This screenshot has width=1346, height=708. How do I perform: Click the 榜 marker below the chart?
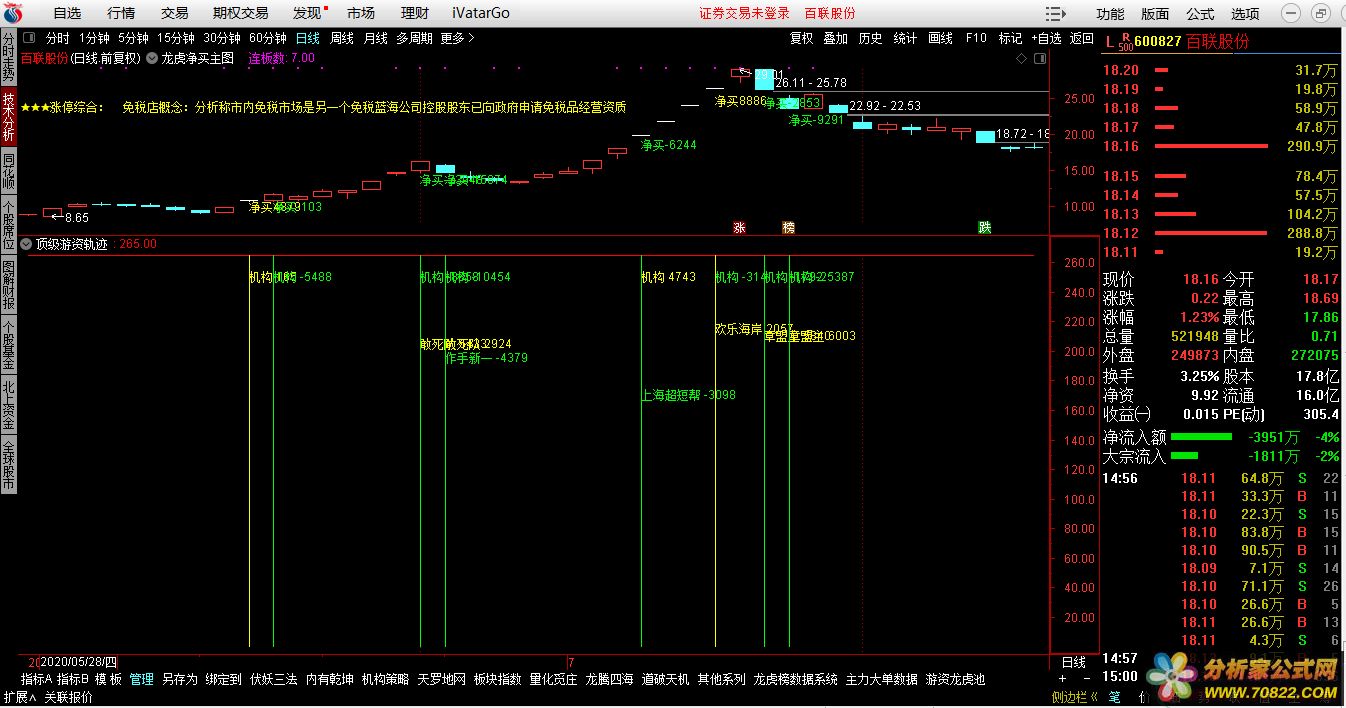coord(788,227)
